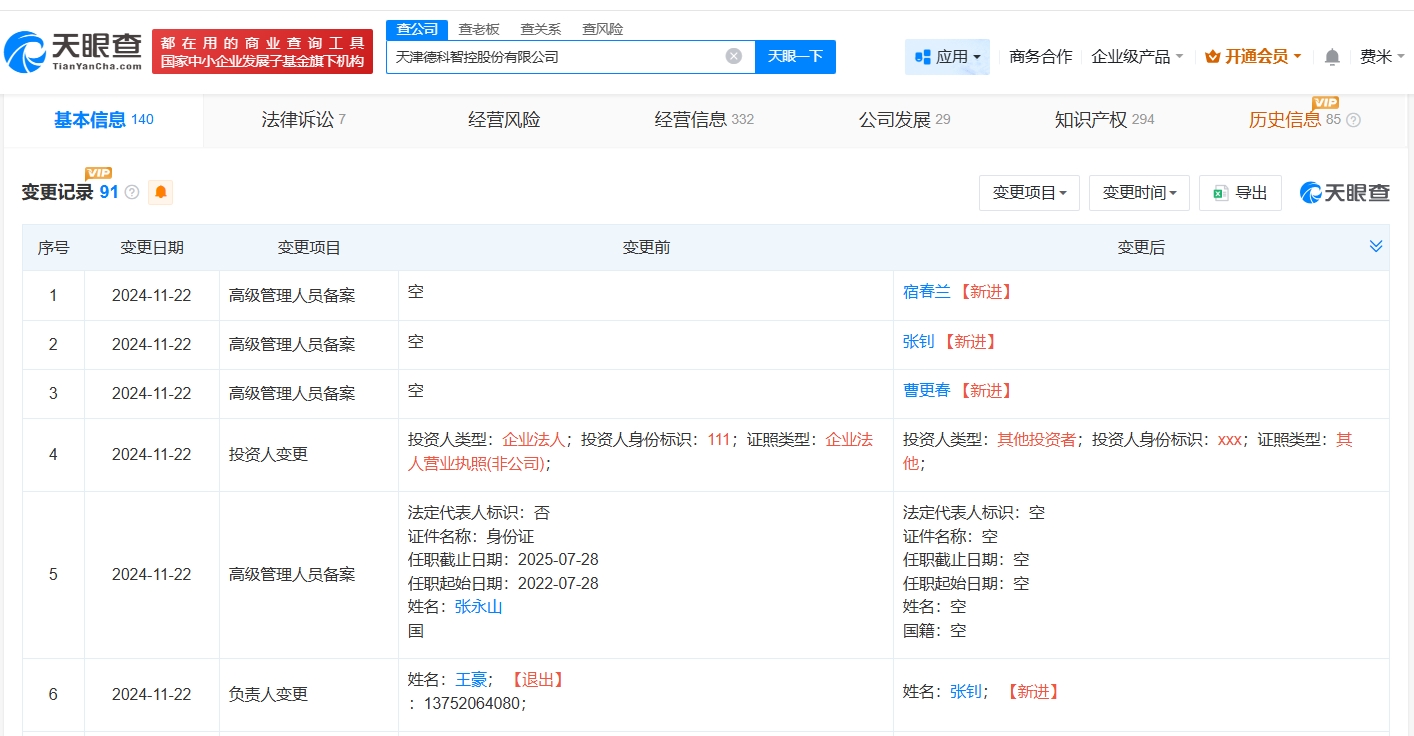Switch to the 查老板 search tab
Screen dimensions: 1414x736
479,29
